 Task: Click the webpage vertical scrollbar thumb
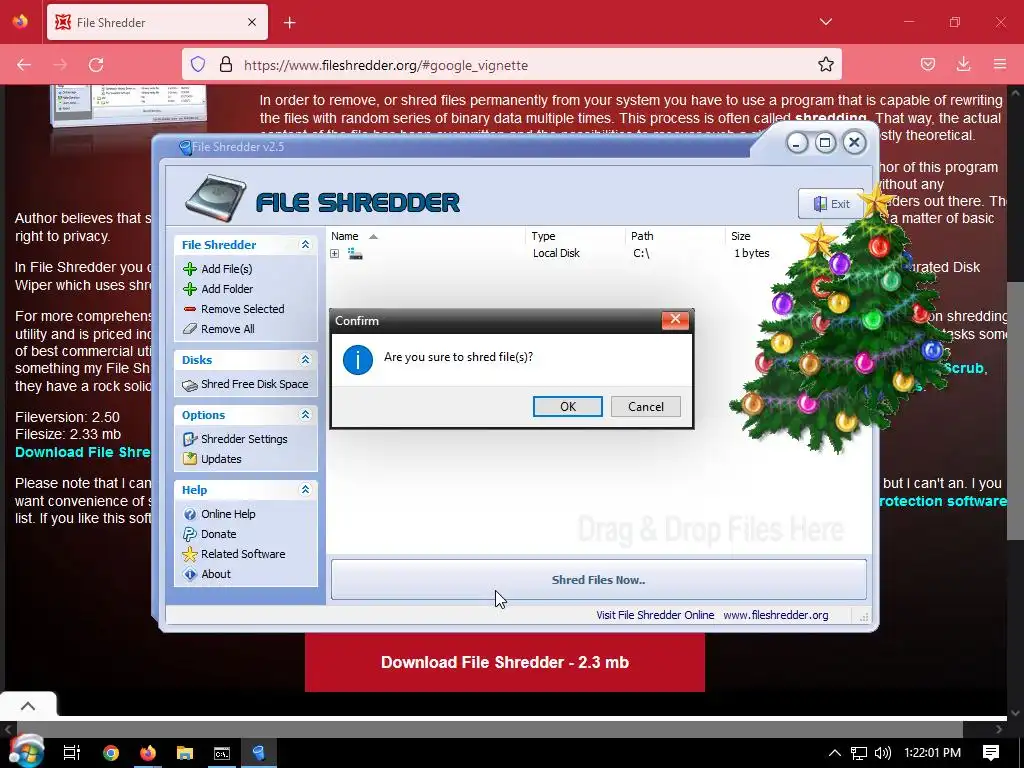pos(1015,411)
